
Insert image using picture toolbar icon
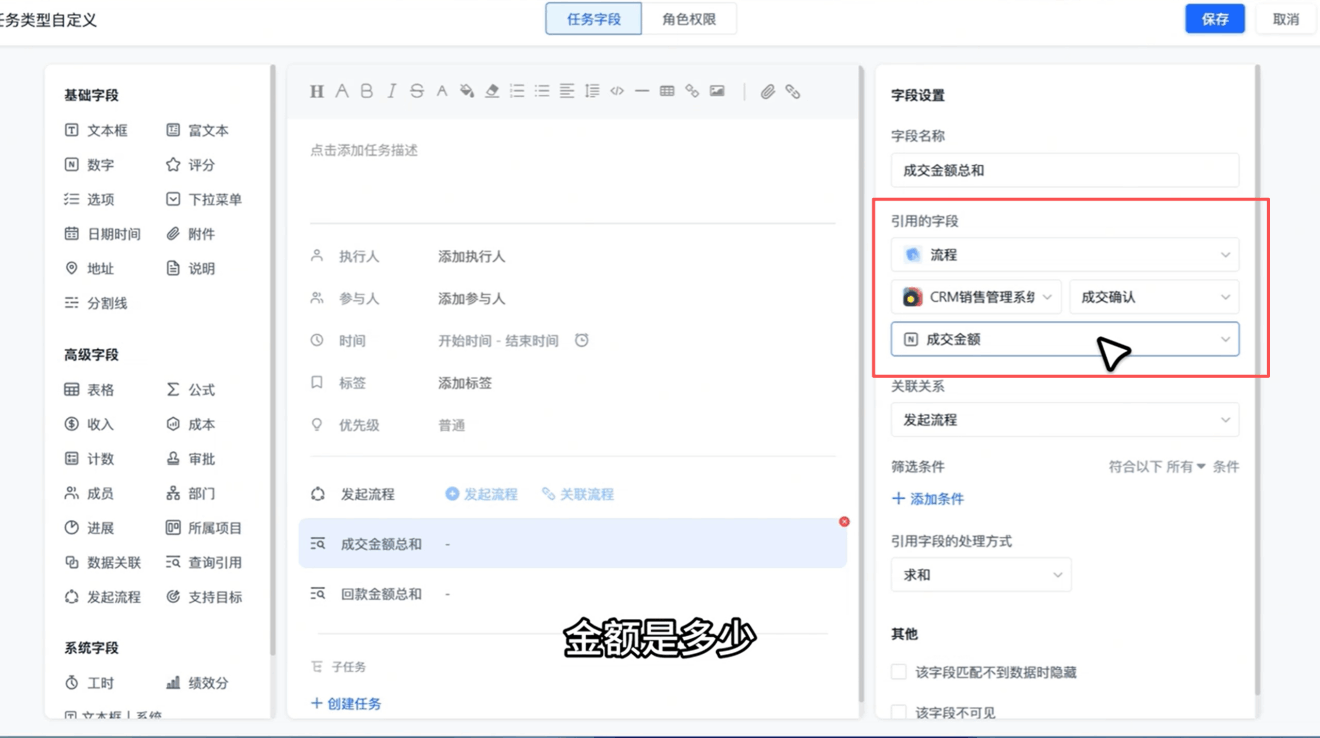717,91
